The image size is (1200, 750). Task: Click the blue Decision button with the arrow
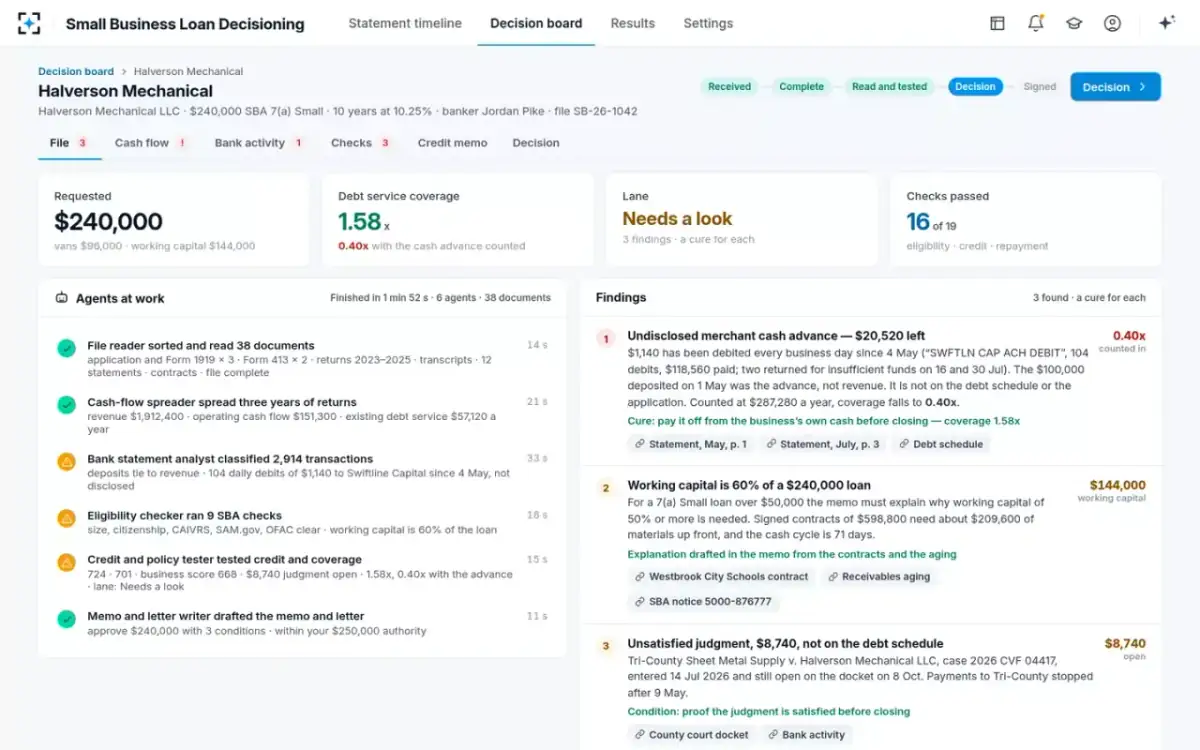pos(1115,87)
